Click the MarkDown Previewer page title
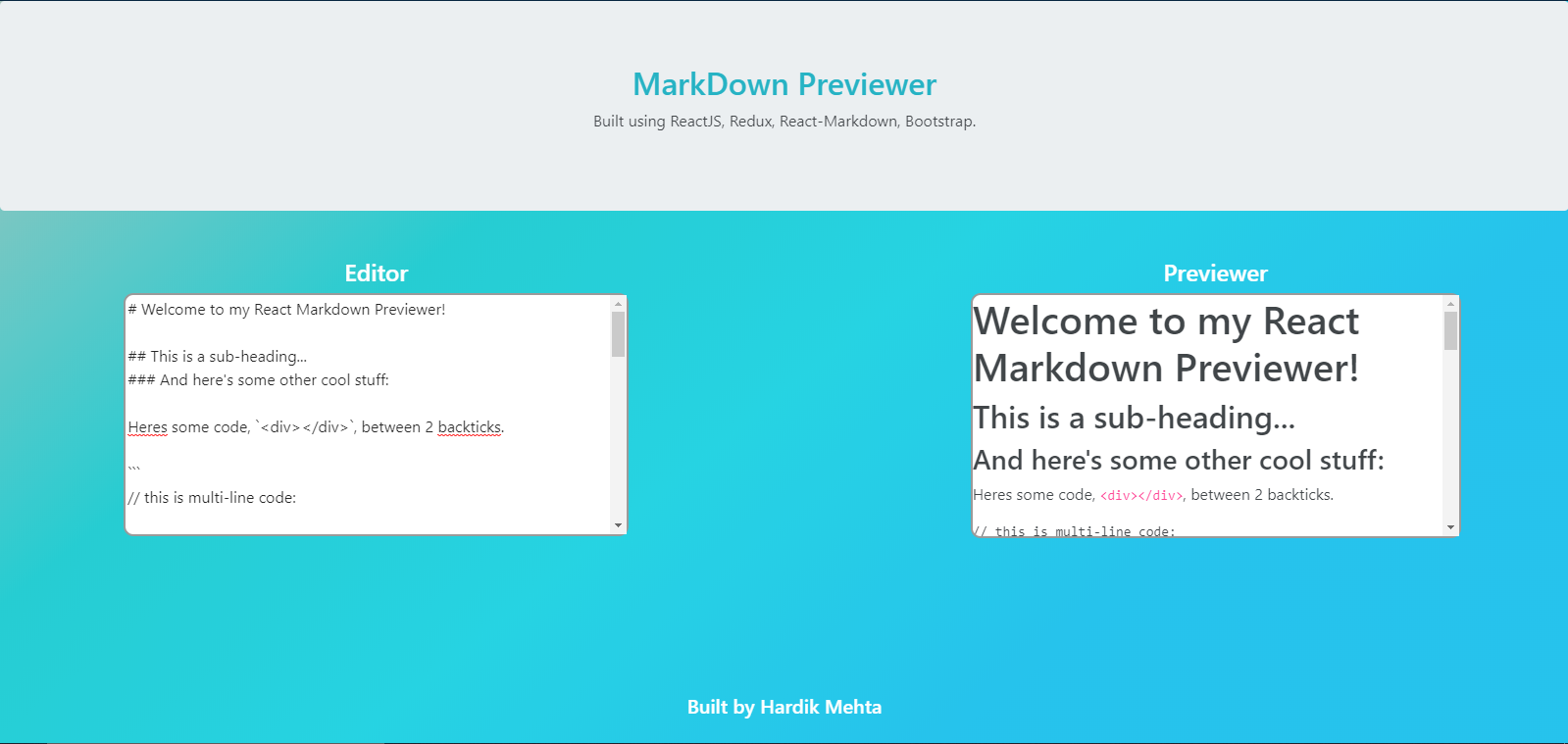This screenshot has width=1568, height=744. (784, 84)
